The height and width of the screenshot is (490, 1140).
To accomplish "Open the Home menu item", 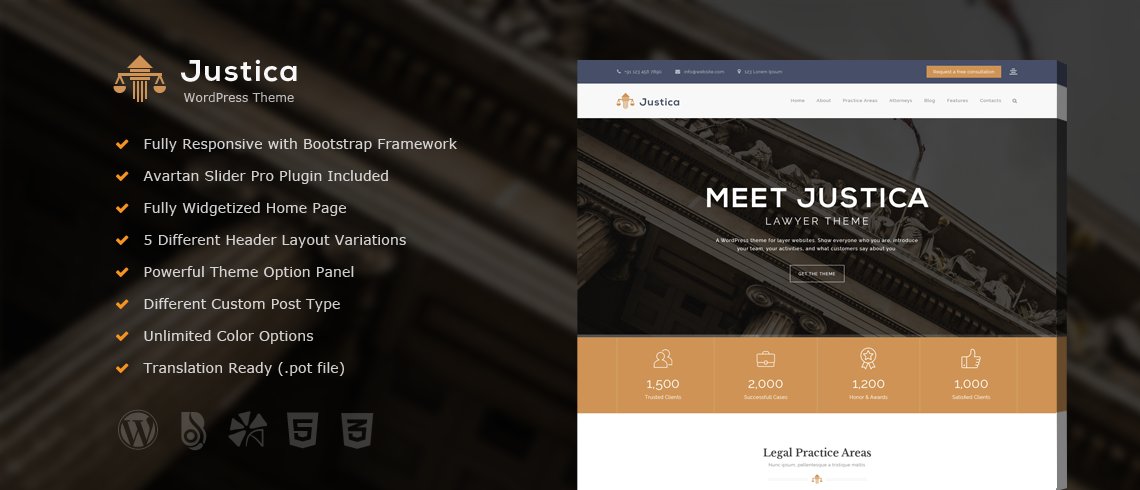I will (798, 101).
